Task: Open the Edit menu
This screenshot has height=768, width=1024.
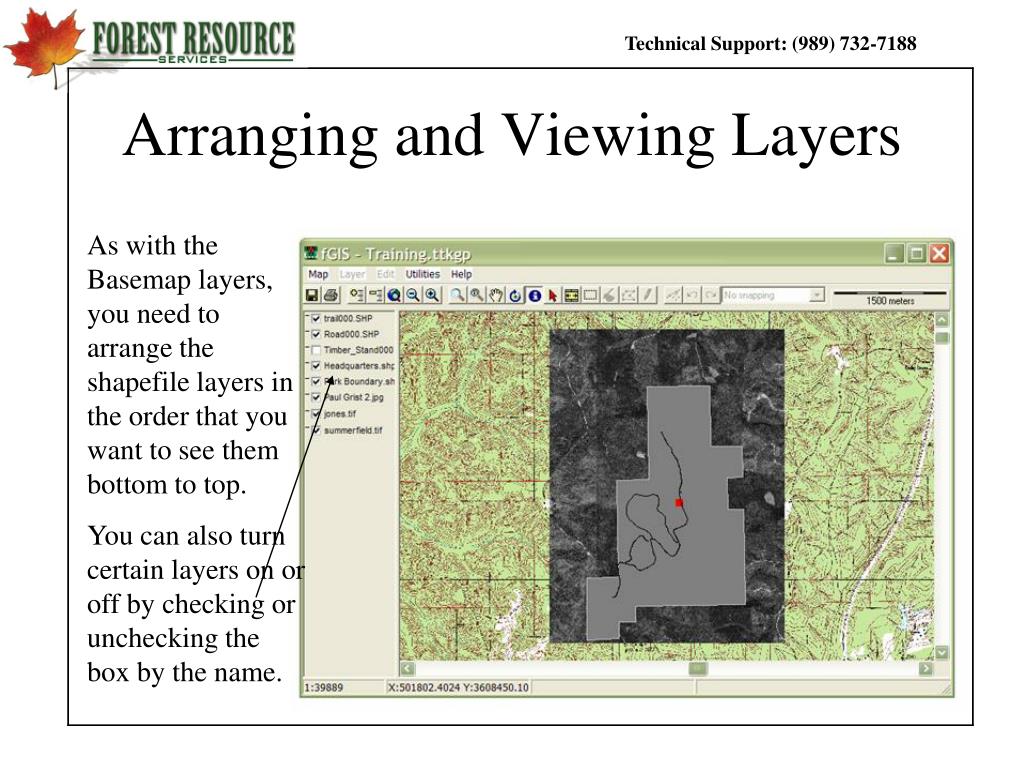Action: (386, 274)
